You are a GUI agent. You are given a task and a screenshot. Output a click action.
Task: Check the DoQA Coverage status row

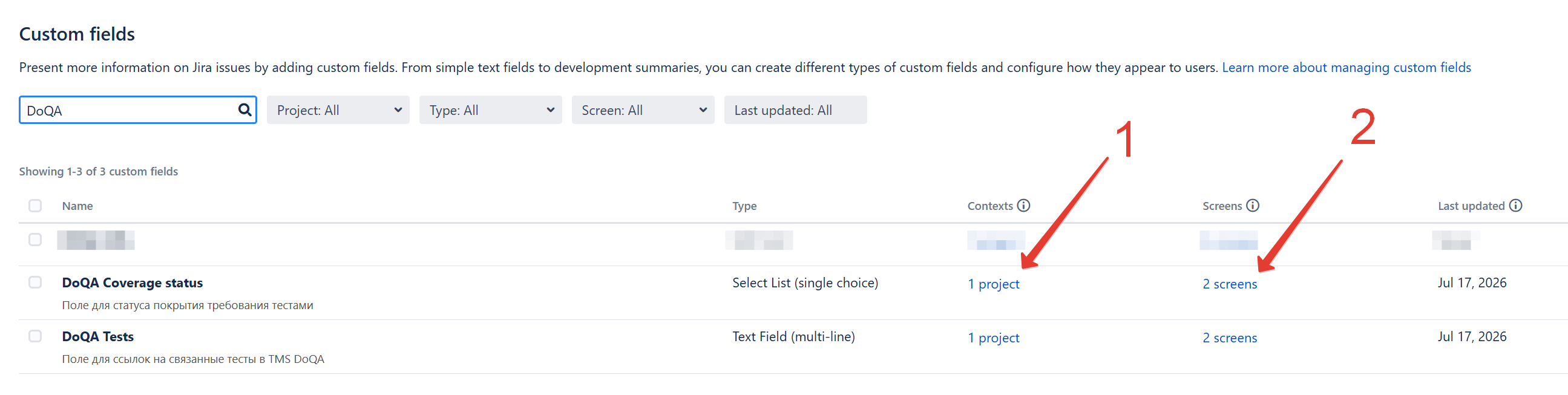(35, 282)
